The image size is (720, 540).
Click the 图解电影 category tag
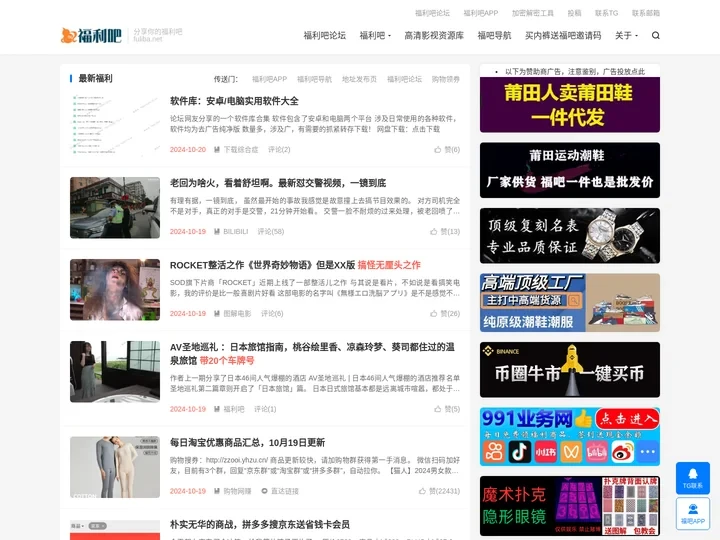click(x=232, y=314)
